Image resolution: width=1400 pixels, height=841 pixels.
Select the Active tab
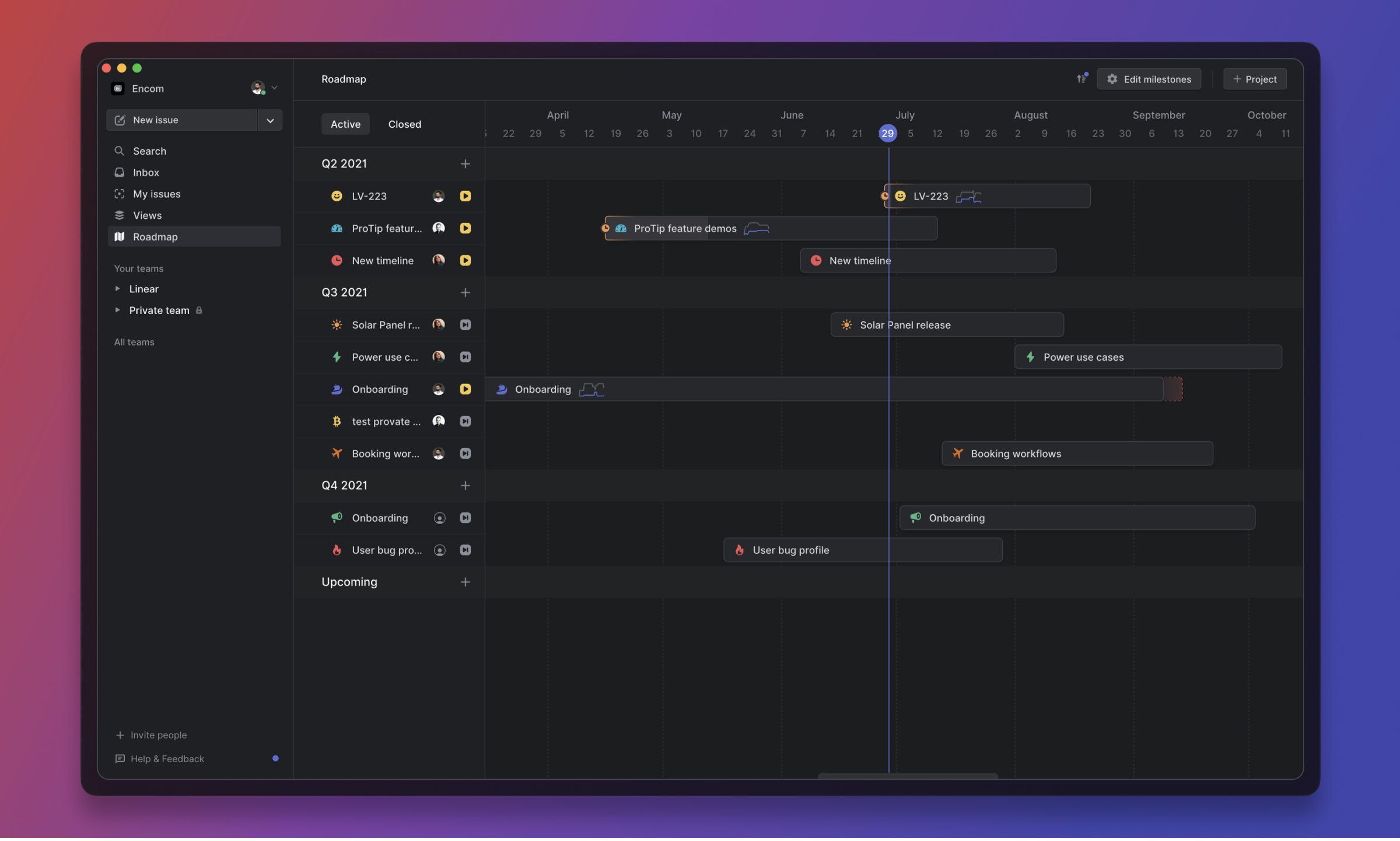(x=345, y=124)
